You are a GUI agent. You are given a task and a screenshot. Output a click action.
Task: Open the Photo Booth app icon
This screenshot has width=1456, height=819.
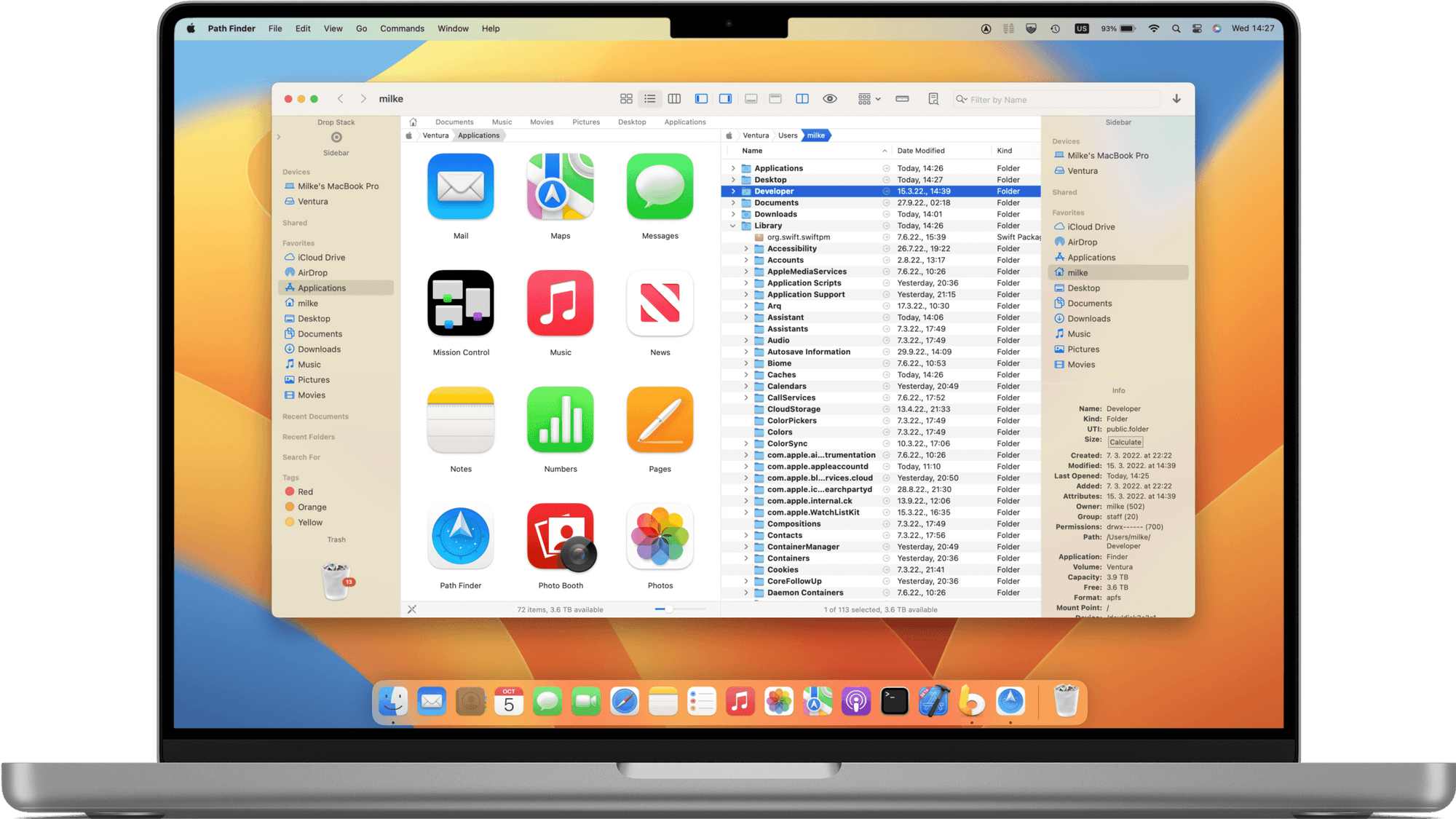pos(561,537)
